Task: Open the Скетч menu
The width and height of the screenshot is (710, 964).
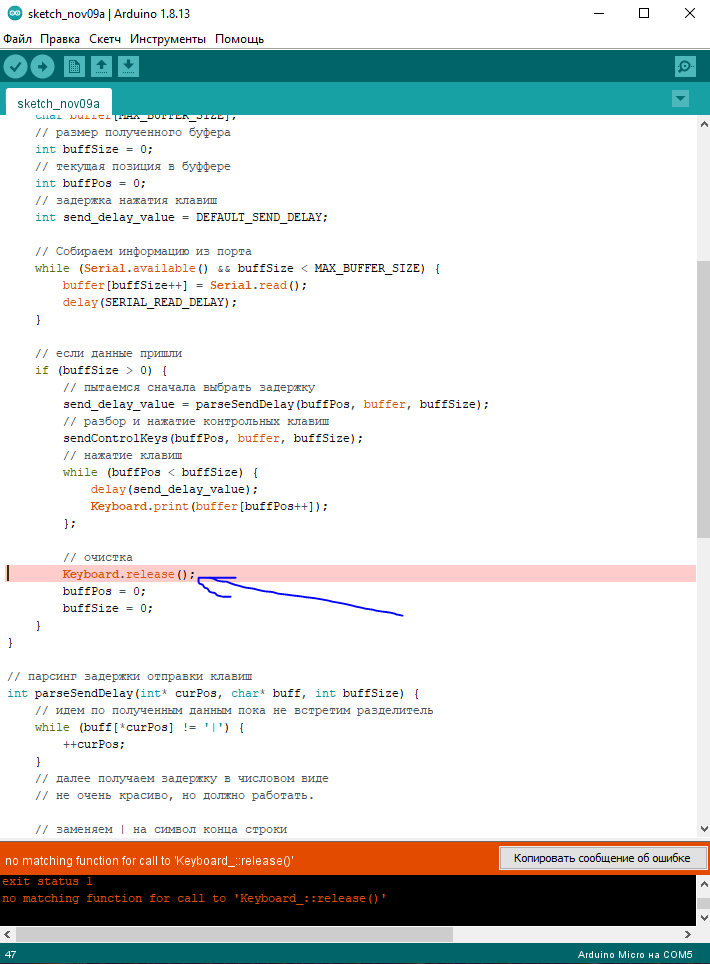Action: pyautogui.click(x=105, y=39)
